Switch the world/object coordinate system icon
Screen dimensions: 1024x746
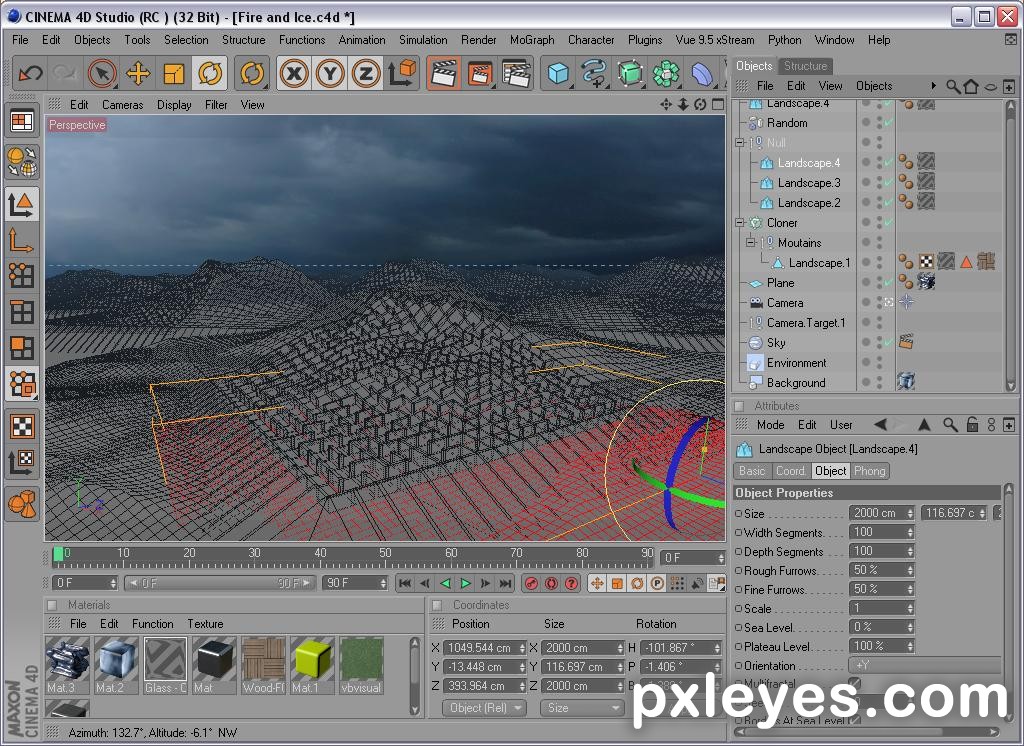[402, 73]
